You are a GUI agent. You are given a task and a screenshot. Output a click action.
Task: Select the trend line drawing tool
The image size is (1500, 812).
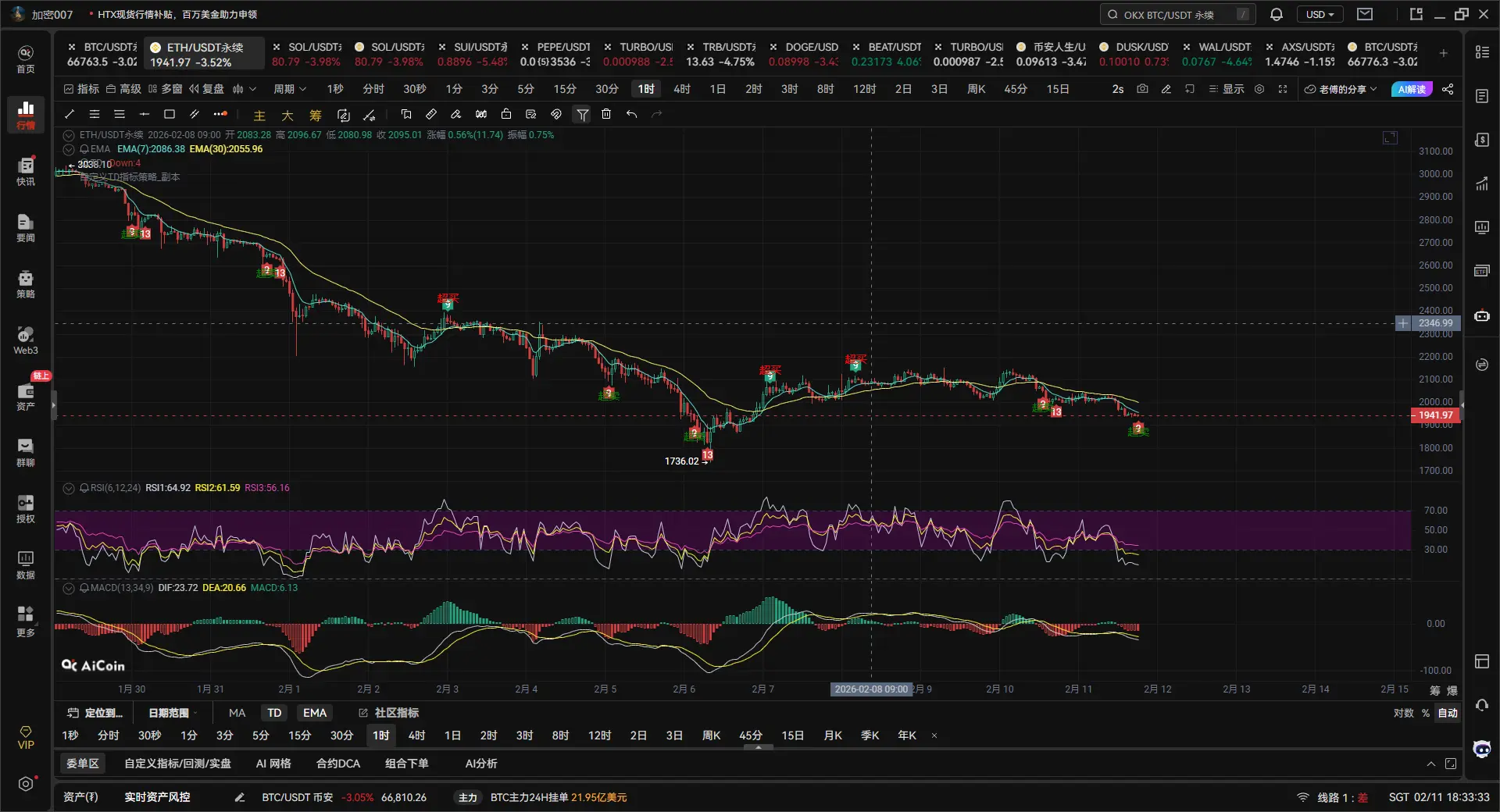point(70,114)
